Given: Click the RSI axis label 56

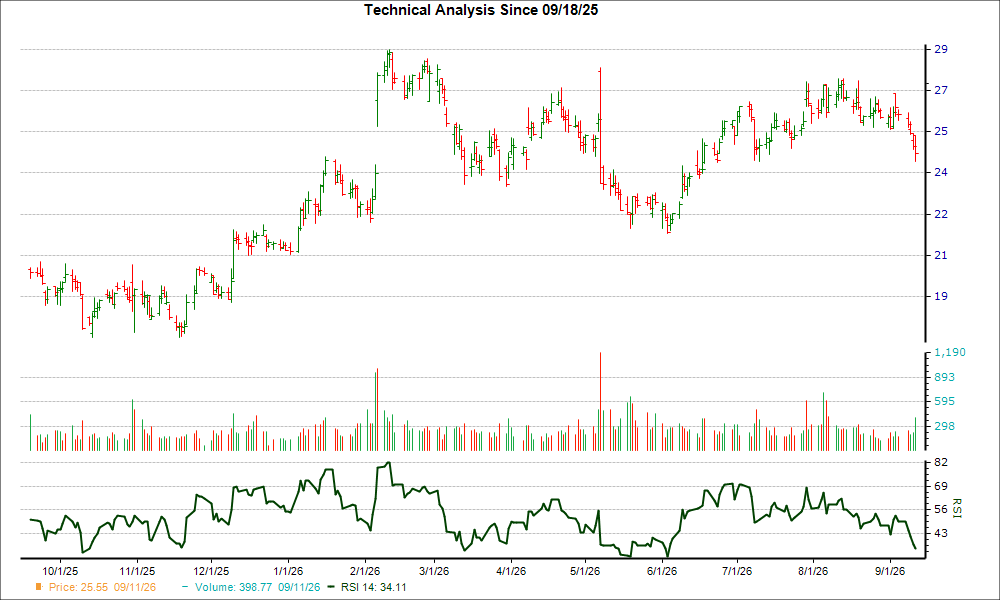Looking at the screenshot, I should coord(941,509).
